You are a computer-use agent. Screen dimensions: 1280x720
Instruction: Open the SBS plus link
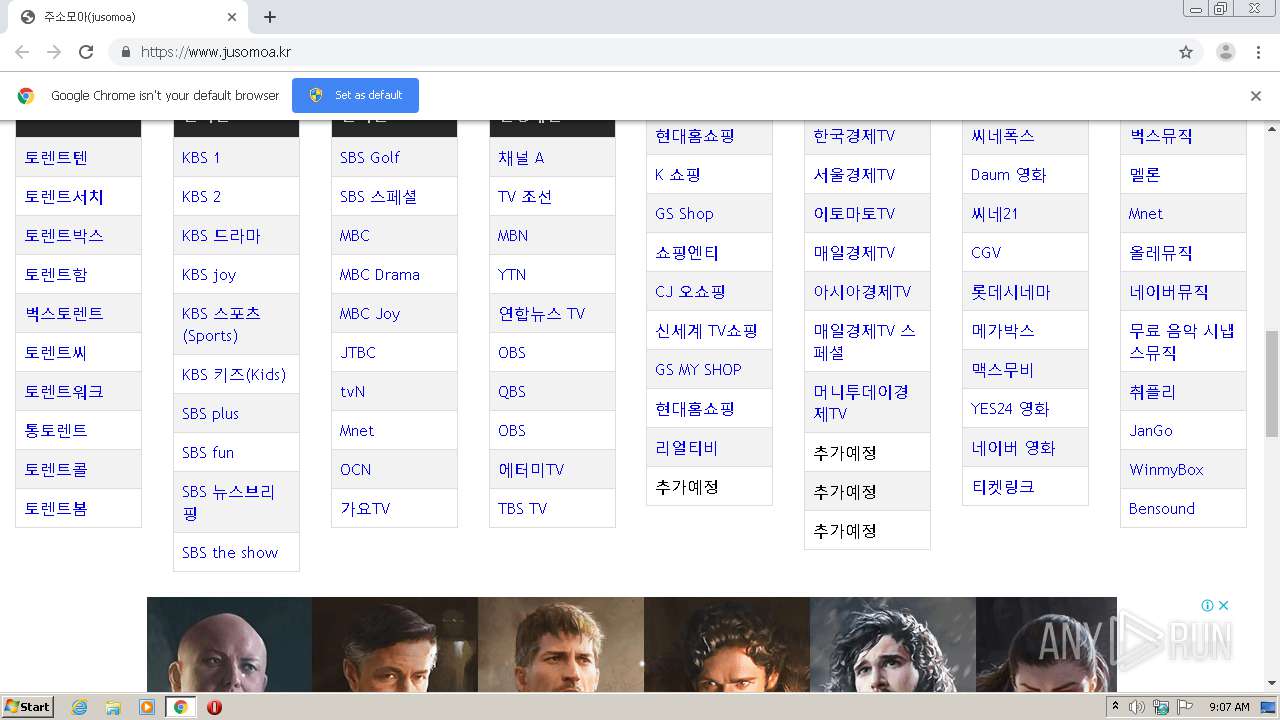[x=210, y=414]
